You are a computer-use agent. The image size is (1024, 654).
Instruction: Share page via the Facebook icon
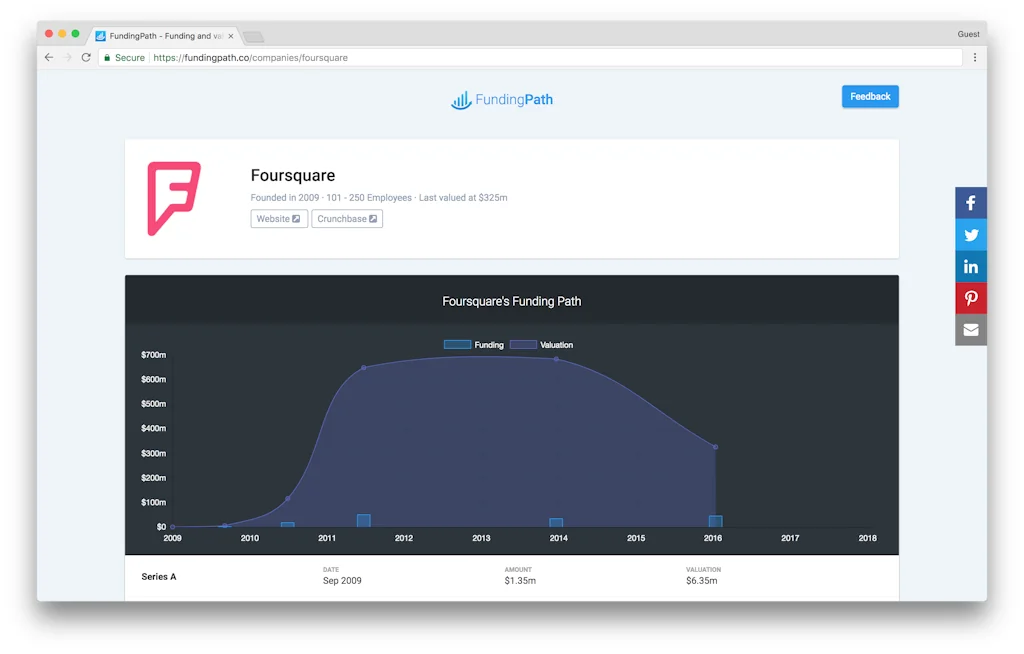[970, 202]
